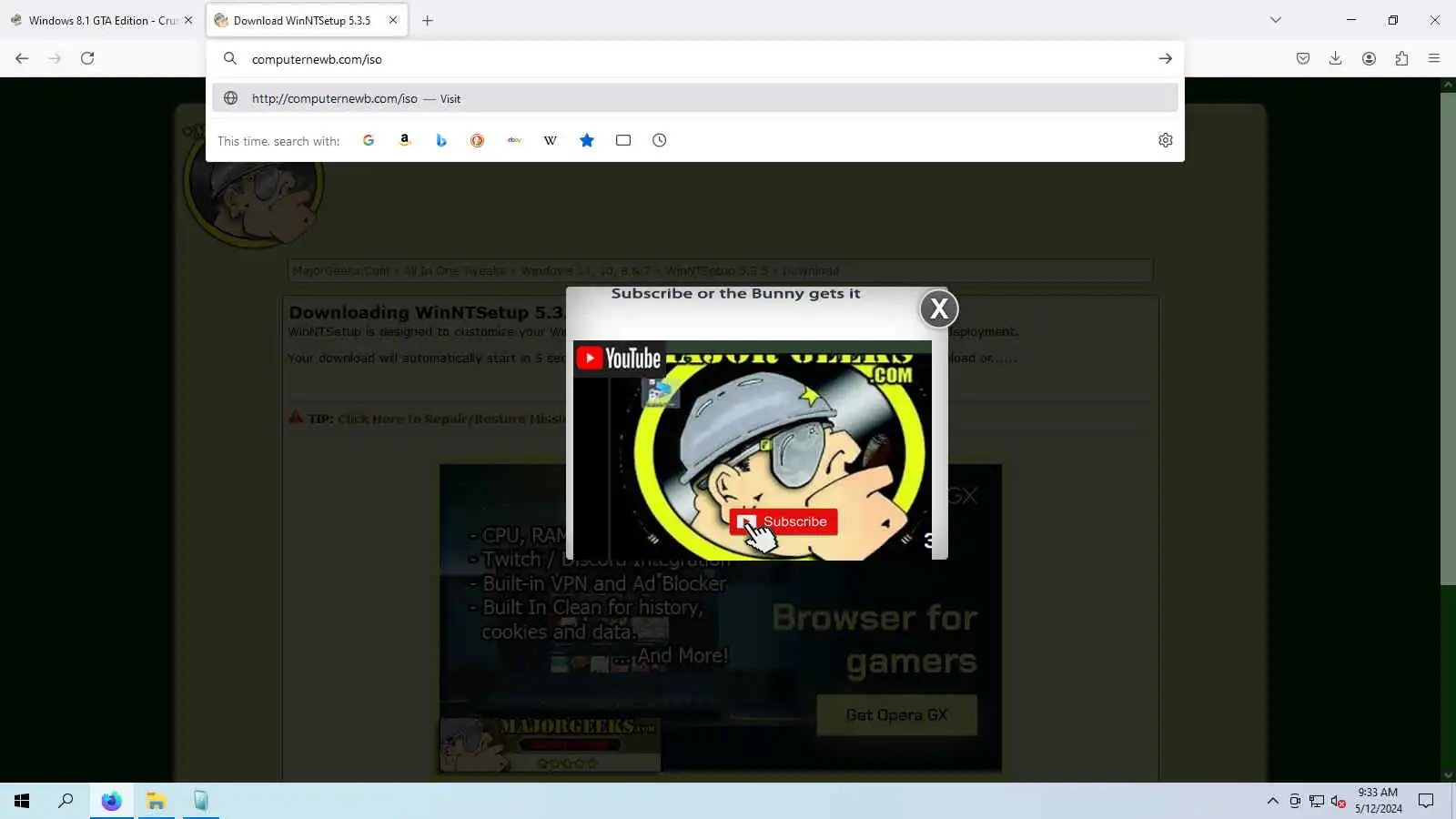This screenshot has width=1456, height=819.
Task: Search this time with DuckDuckGo
Action: (477, 140)
